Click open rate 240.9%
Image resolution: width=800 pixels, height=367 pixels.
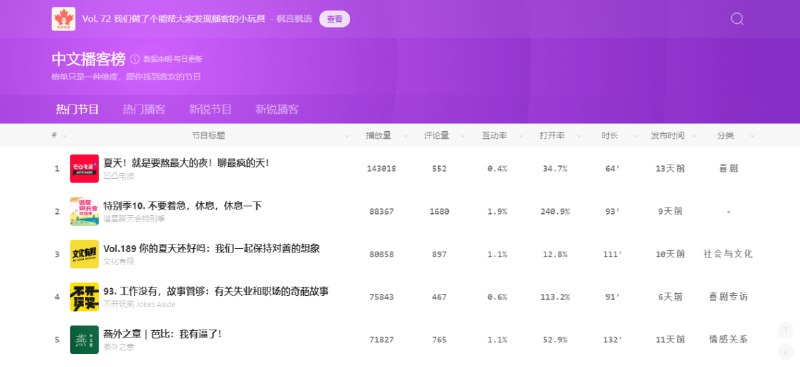click(x=555, y=211)
